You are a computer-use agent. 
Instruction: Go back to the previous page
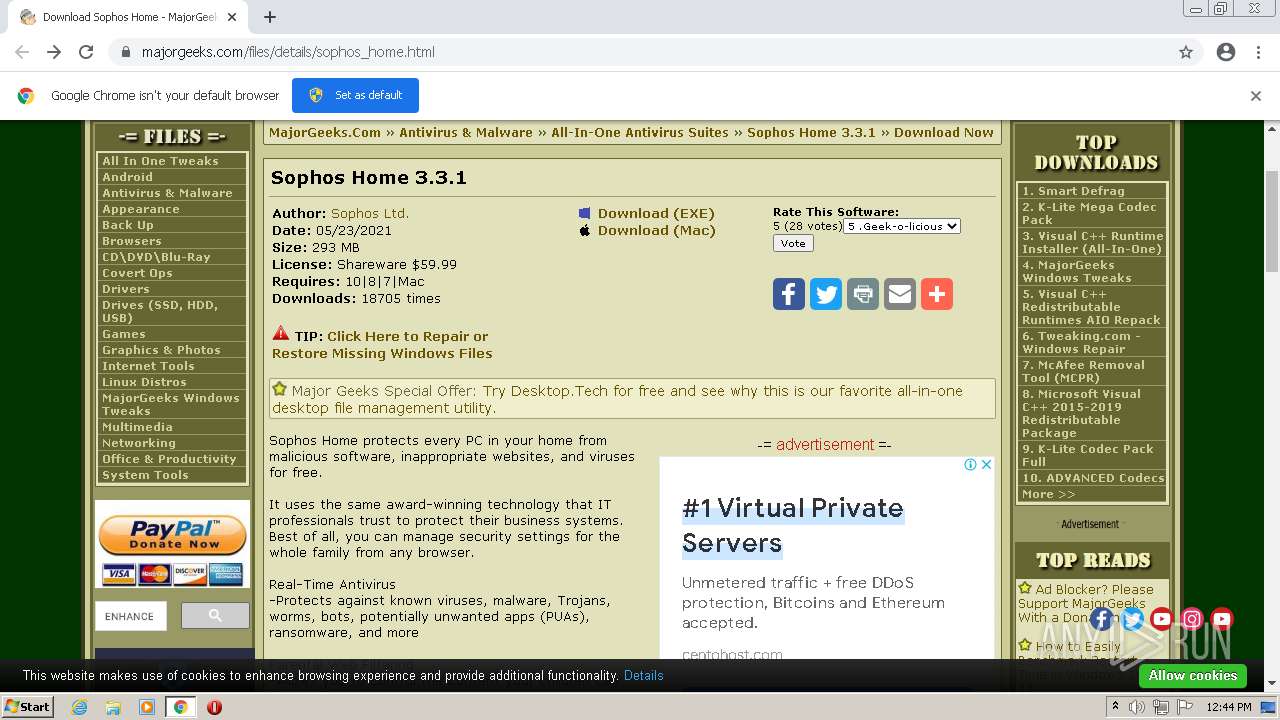22,52
